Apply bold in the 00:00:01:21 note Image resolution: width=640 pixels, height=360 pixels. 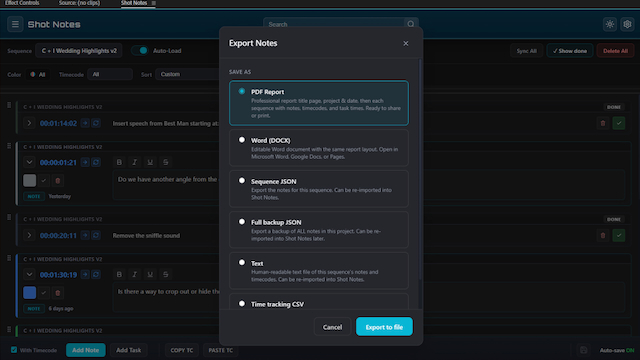point(119,162)
